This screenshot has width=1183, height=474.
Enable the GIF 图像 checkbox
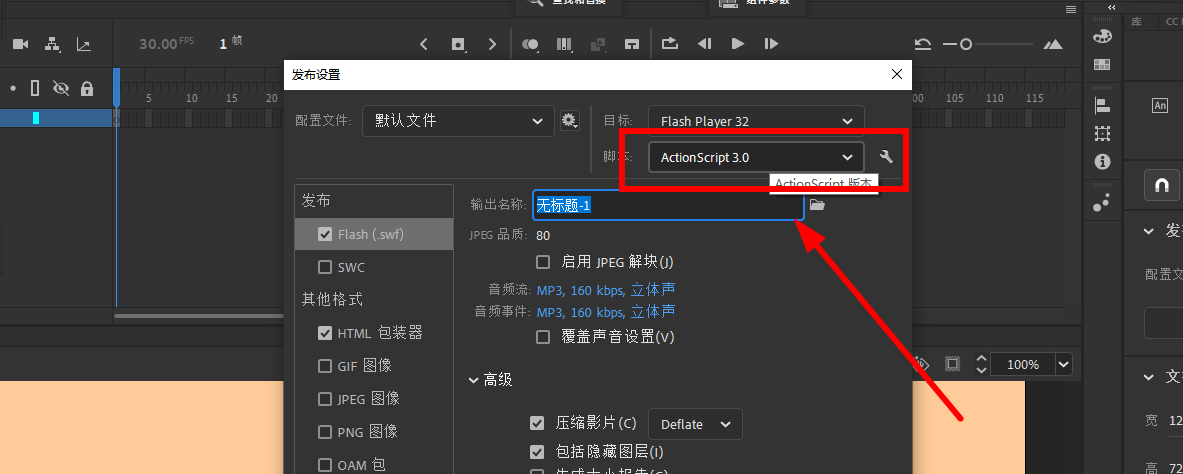coord(325,366)
